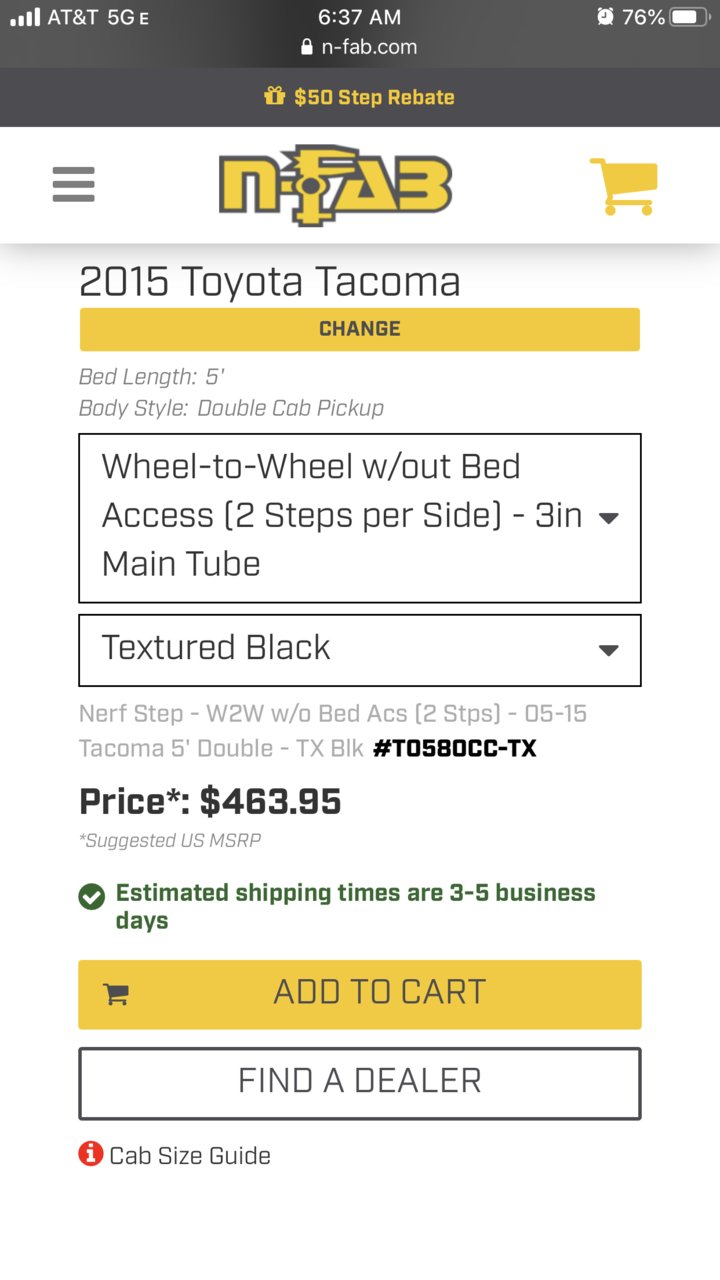This screenshot has width=720, height=1280.
Task: Tap the gift icon beside Step Rebate
Action: (274, 97)
